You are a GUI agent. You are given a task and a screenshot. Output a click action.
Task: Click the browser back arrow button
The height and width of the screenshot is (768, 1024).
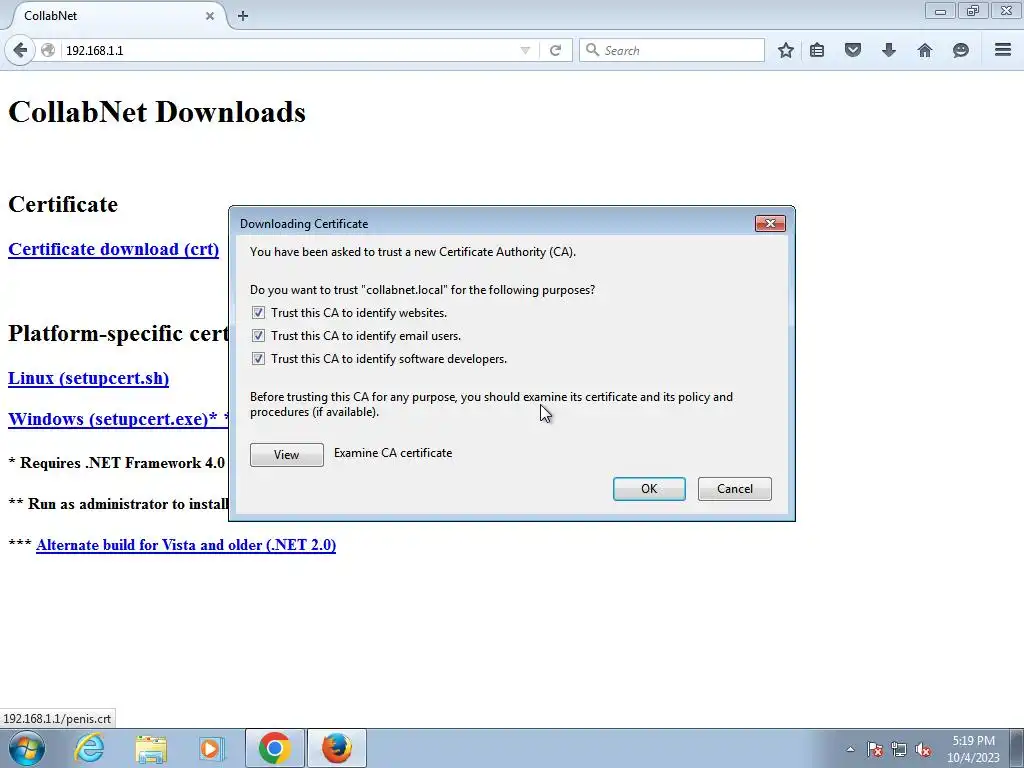tap(20, 50)
